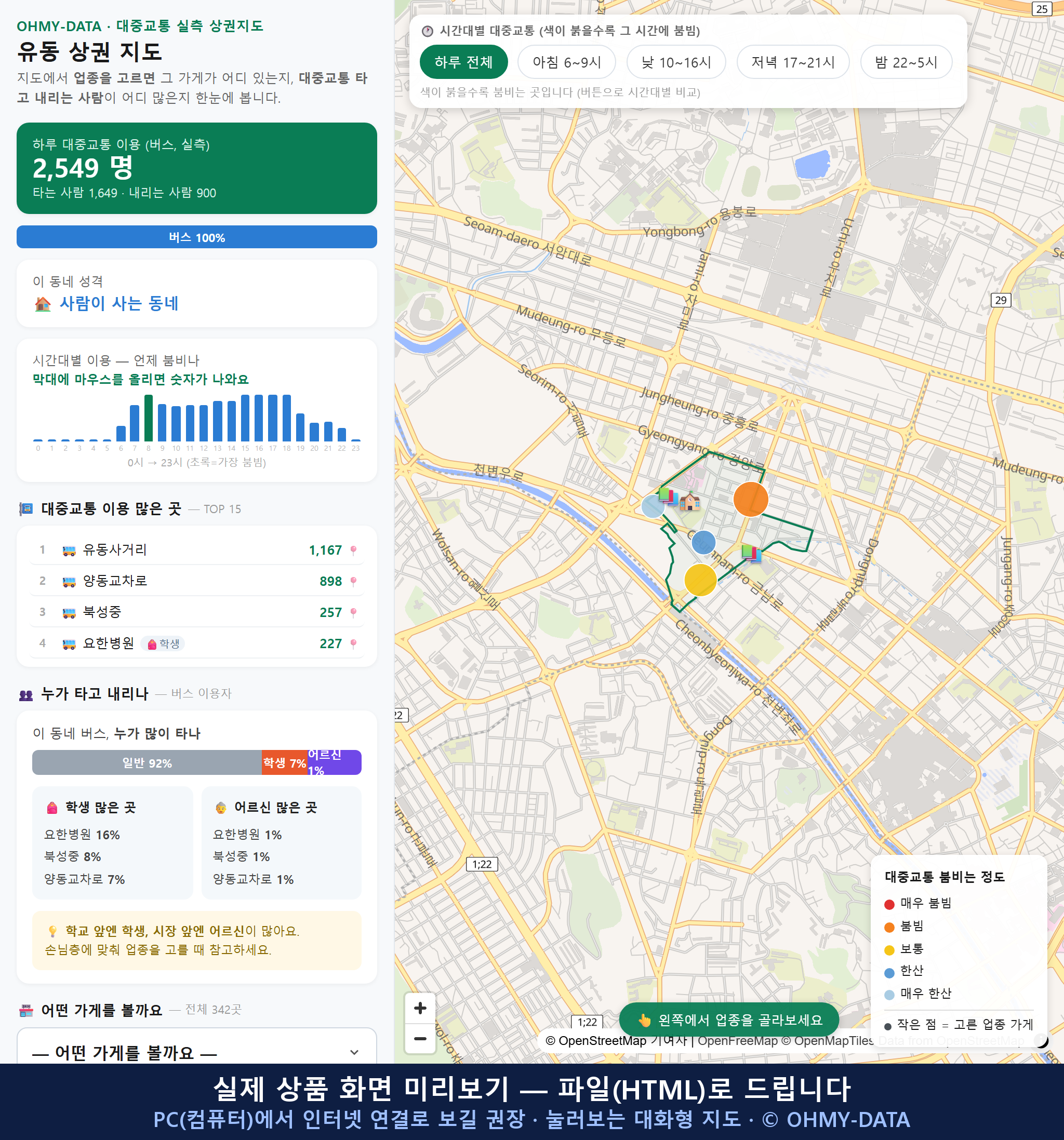Open the OpenFreeMap attribution link
Image resolution: width=1064 pixels, height=1140 pixels.
738,1040
